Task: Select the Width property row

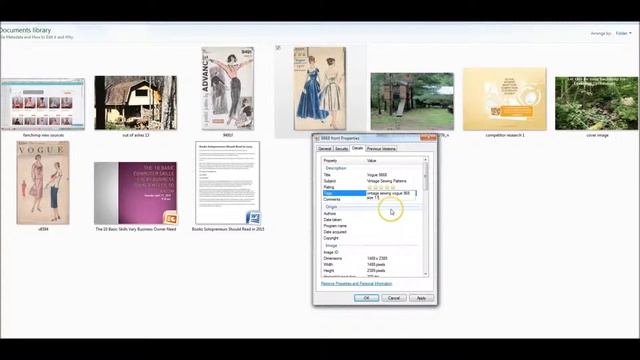Action: point(372,264)
